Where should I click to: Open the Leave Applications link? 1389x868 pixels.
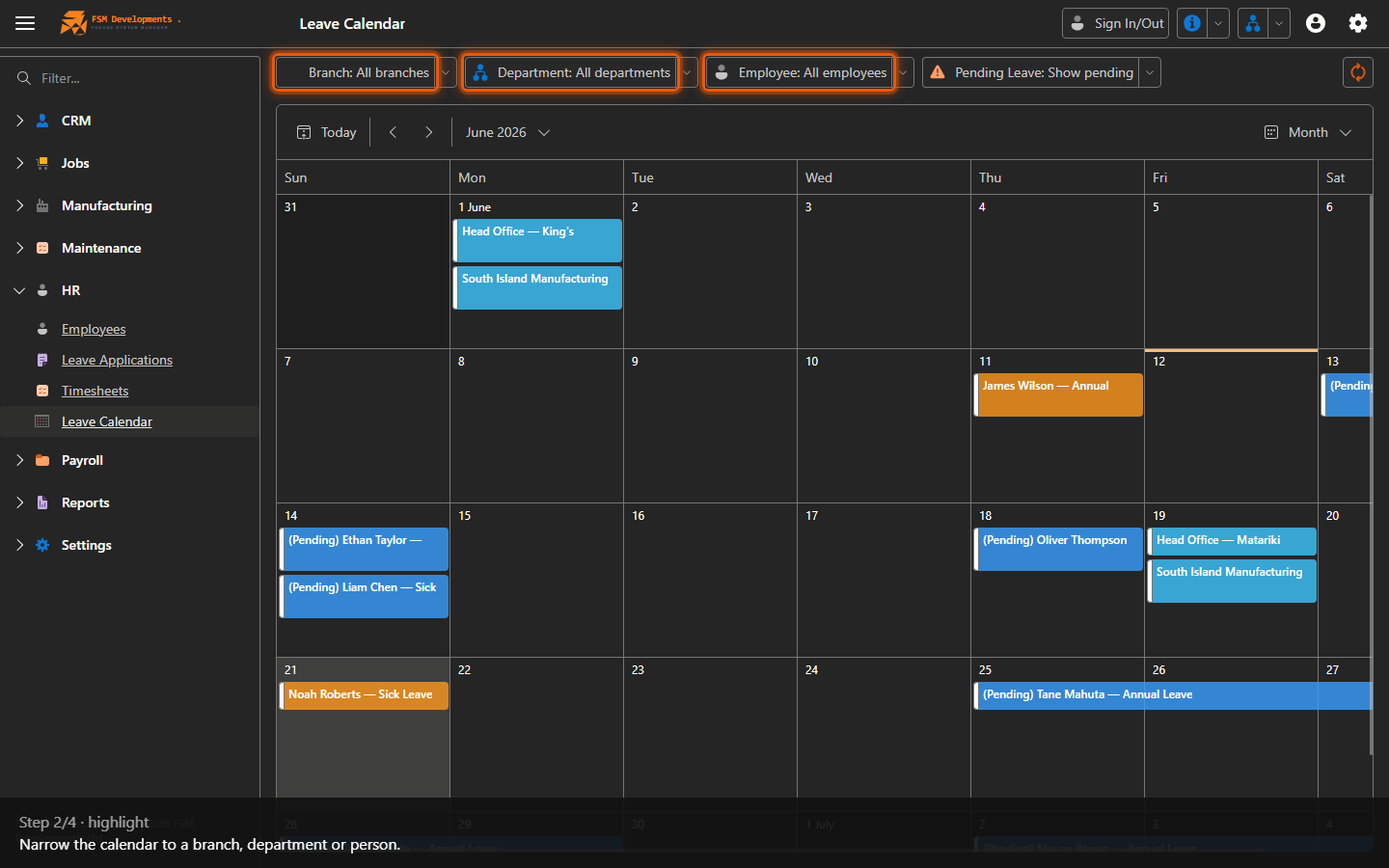point(117,360)
